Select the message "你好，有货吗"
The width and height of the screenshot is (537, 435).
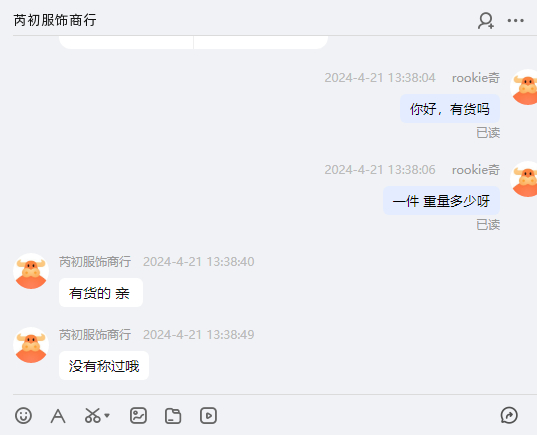pyautogui.click(x=450, y=109)
